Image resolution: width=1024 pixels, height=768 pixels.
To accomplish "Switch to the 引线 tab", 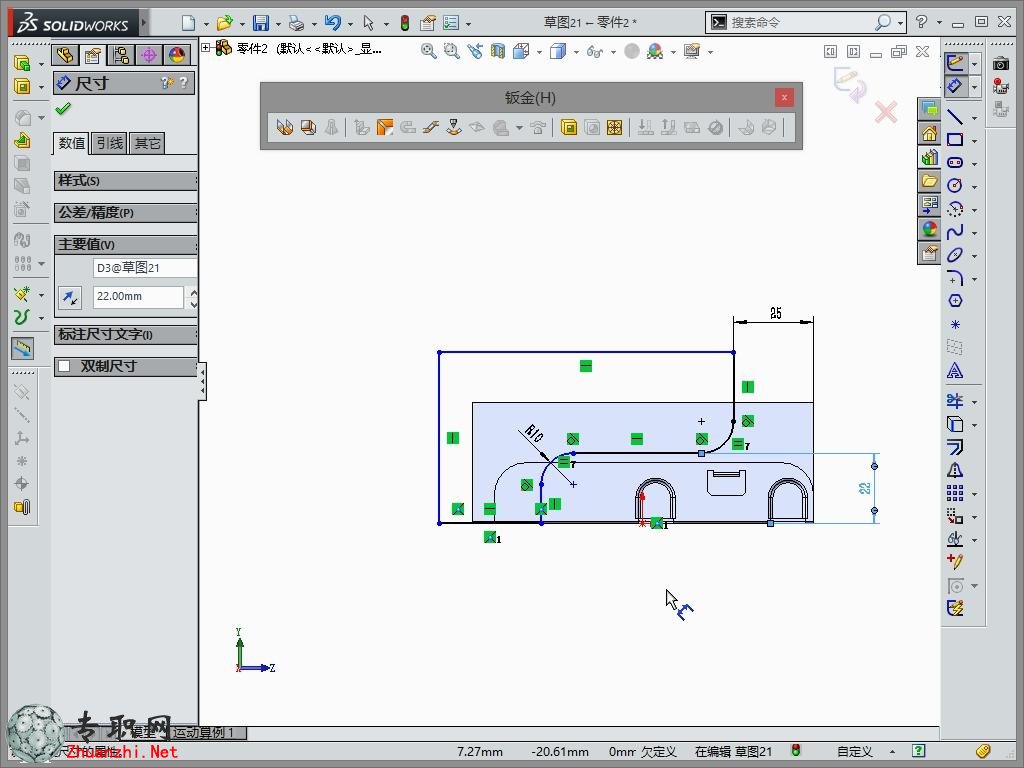I will (110, 143).
